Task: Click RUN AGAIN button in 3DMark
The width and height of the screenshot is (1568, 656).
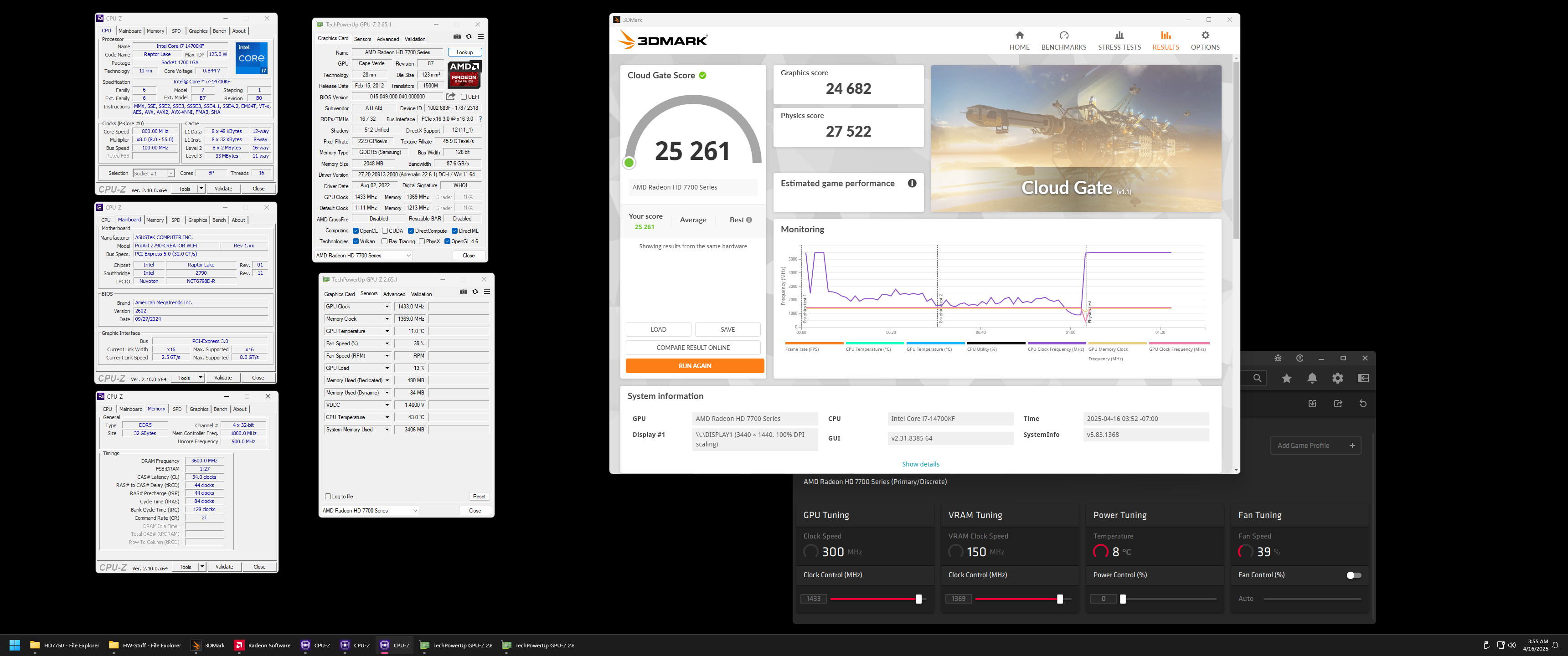Action: 695,366
